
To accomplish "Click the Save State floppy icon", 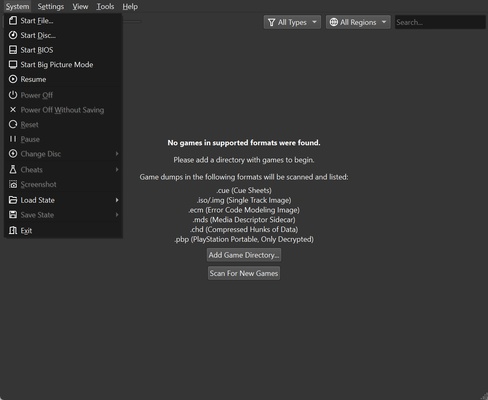I will (13, 215).
